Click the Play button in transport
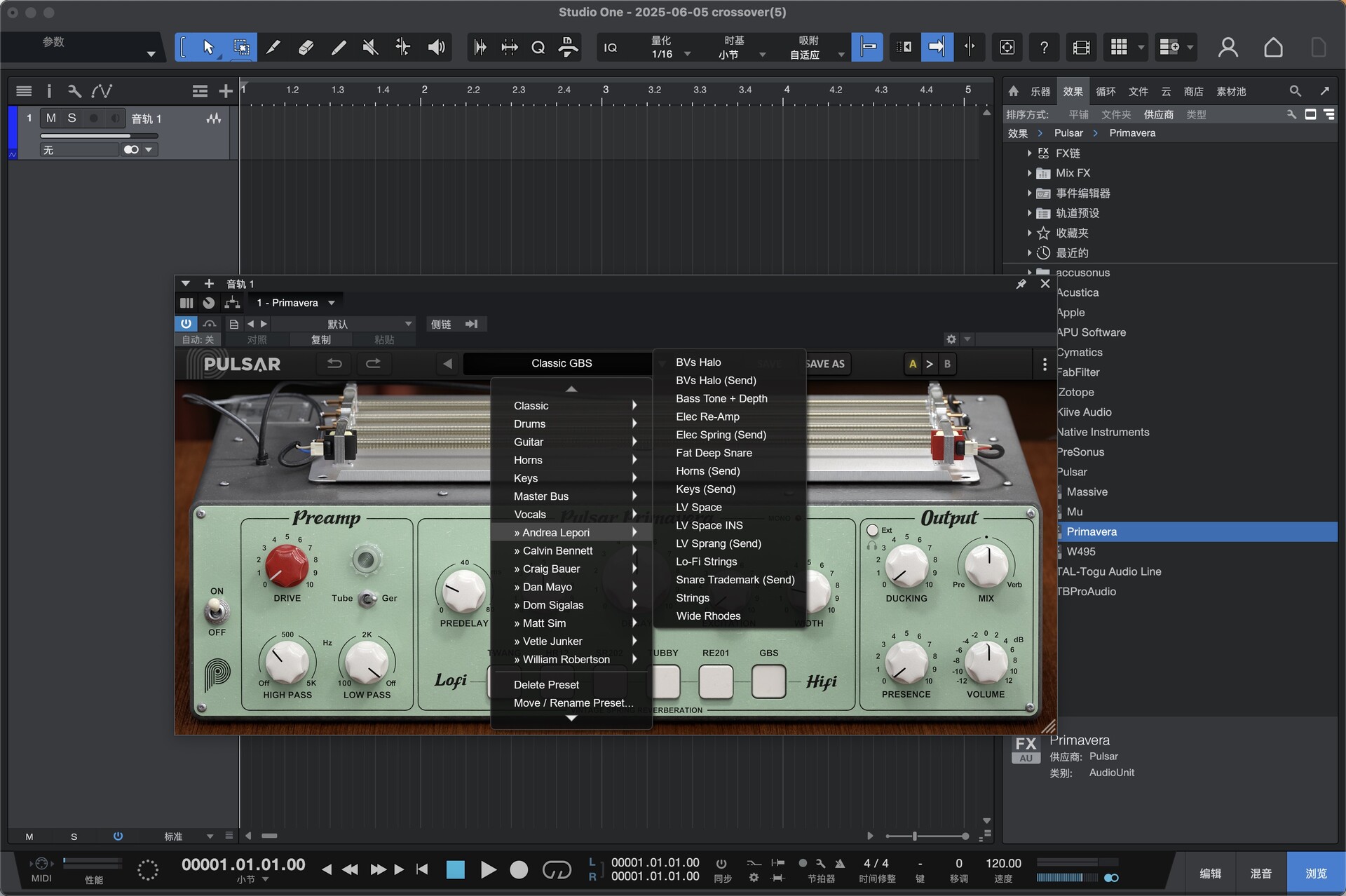The width and height of the screenshot is (1346, 896). click(x=488, y=870)
